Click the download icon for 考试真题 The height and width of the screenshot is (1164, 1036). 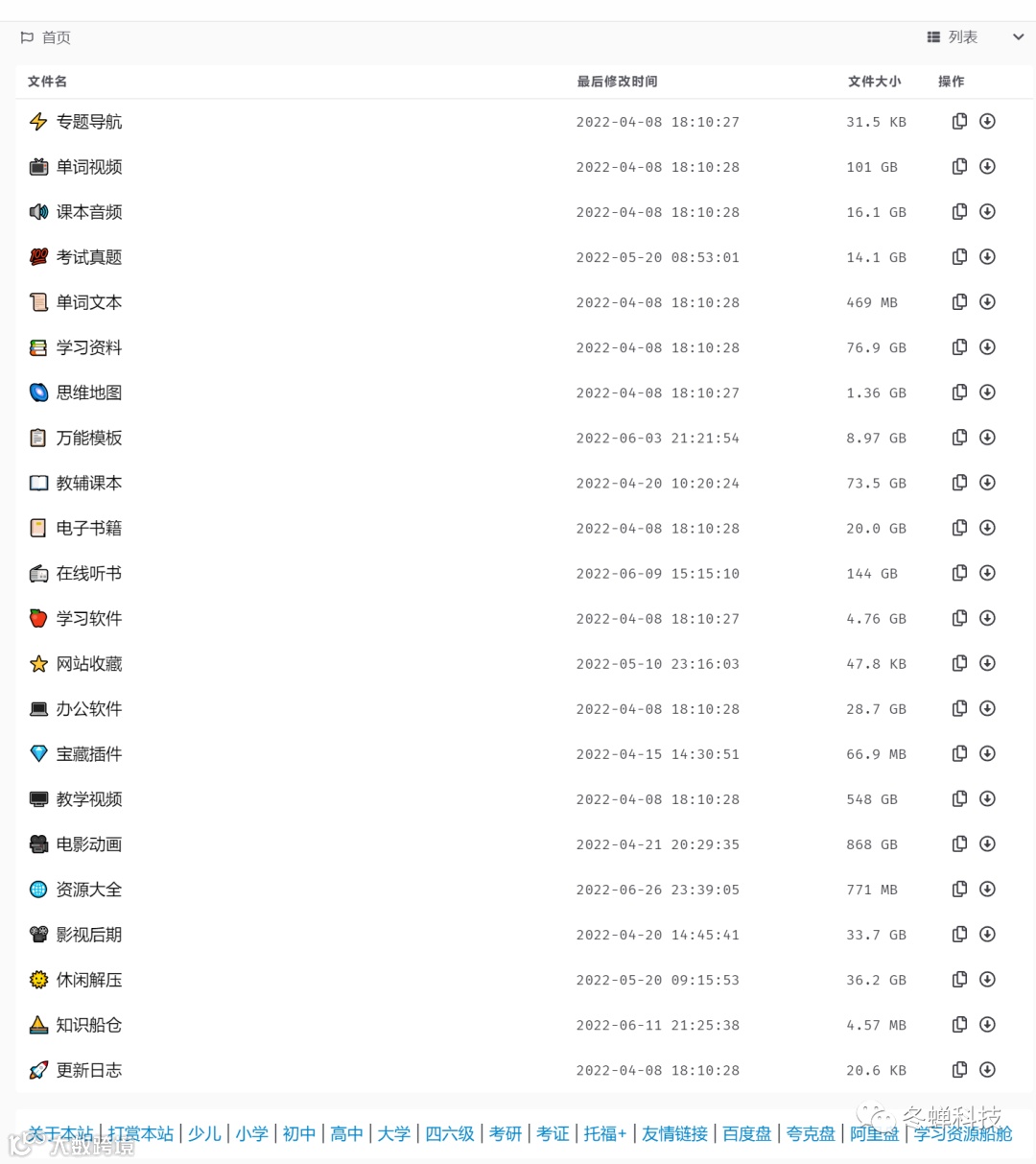point(987,257)
